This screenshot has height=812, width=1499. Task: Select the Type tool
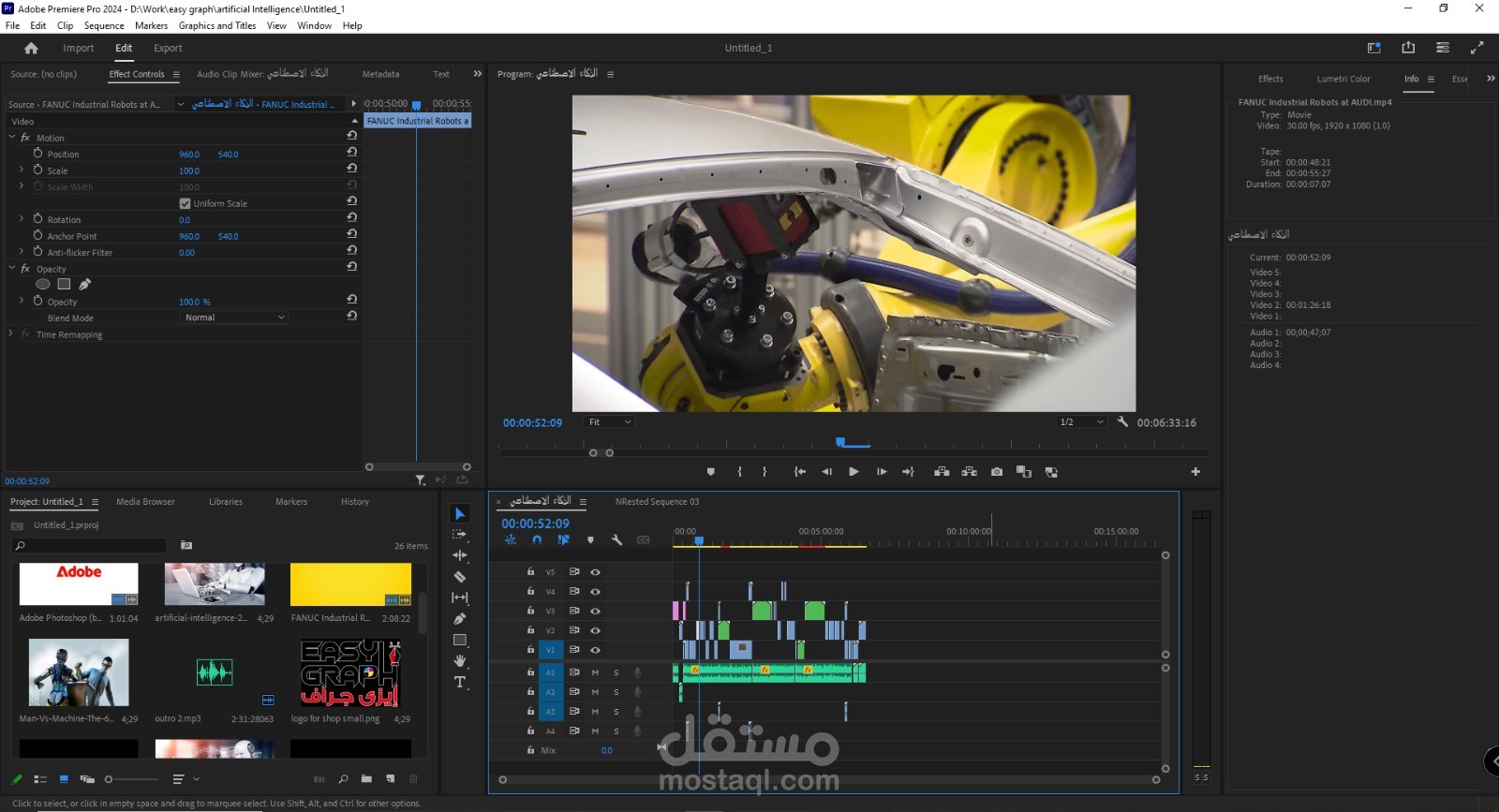click(459, 682)
